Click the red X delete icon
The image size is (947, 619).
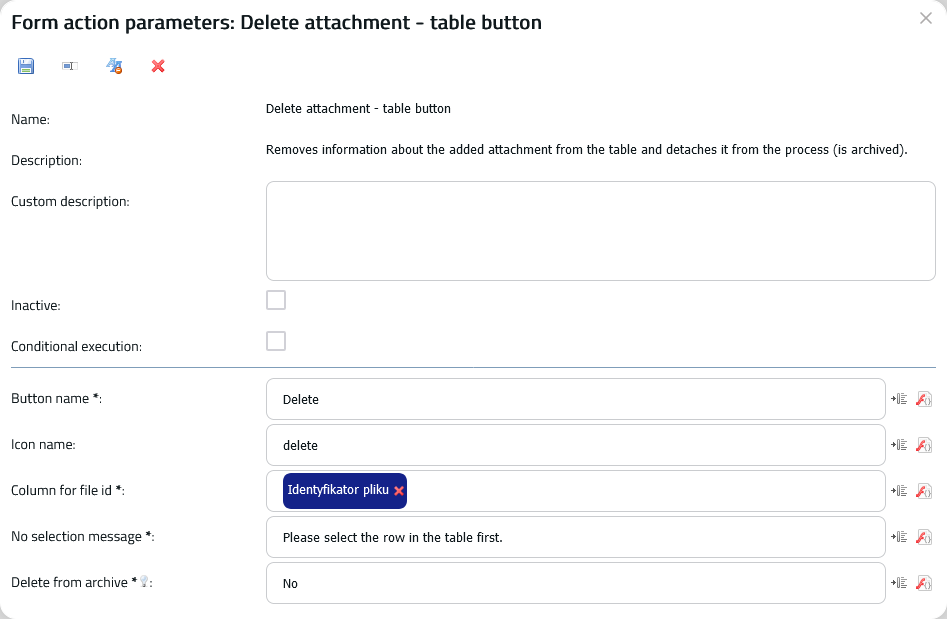[x=158, y=66]
